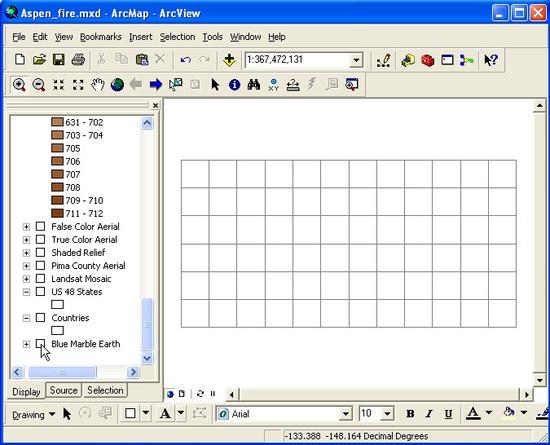Click the Full Extent globe icon
Screen dimensions: 550x445
point(118,85)
